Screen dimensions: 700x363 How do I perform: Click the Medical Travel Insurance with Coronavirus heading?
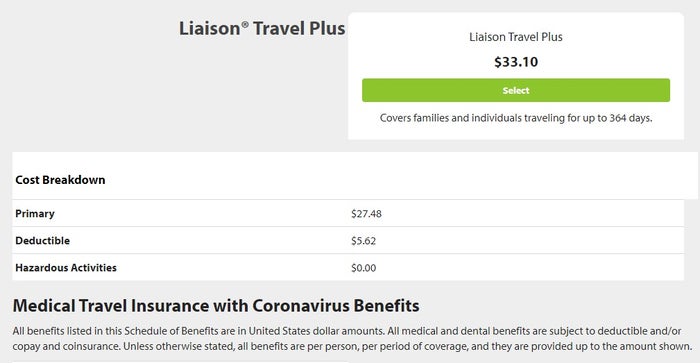click(x=216, y=306)
